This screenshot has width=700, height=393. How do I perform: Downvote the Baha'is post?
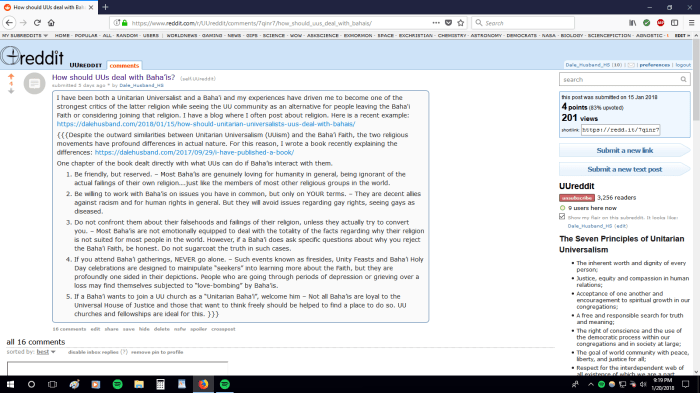(11, 91)
